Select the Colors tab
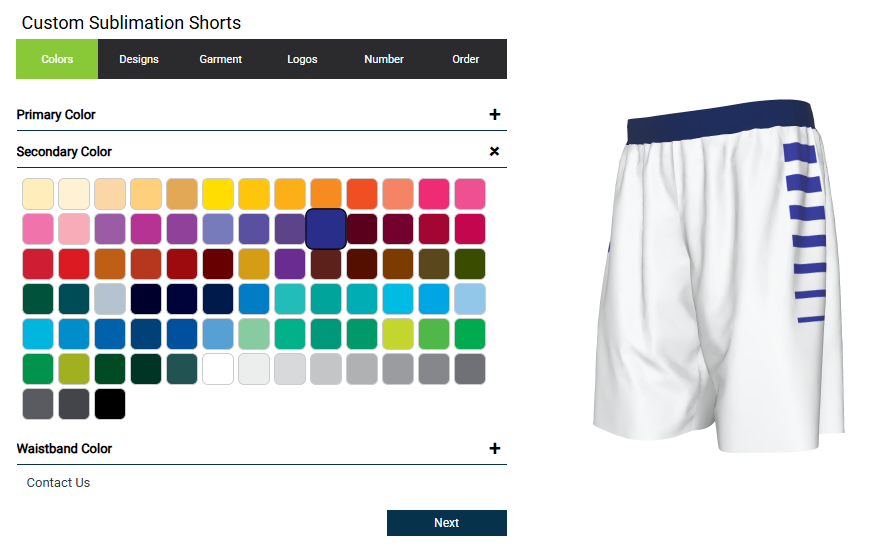Screen dimensions: 869x550 pyautogui.click(x=57, y=59)
